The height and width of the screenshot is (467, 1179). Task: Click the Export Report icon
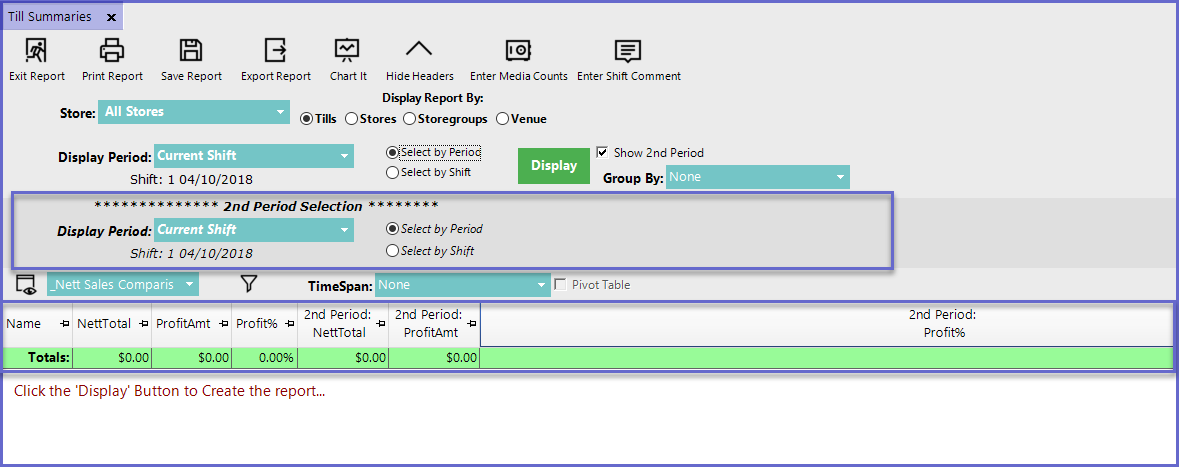275,51
